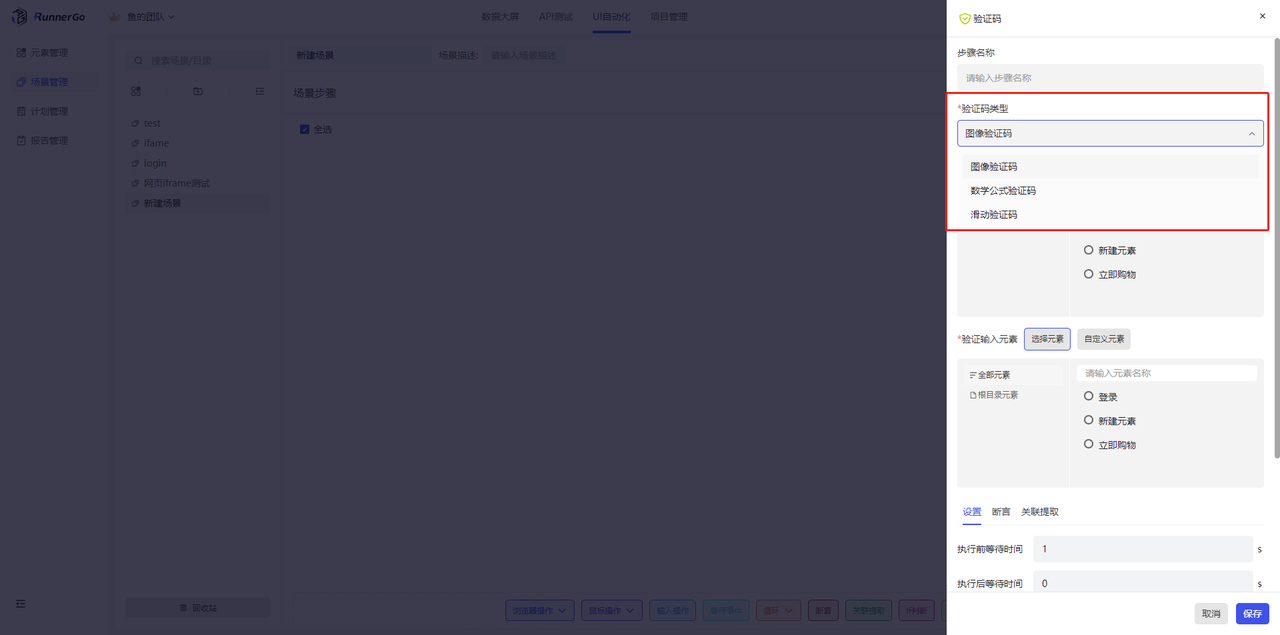Screen dimensions: 1280x635
Task: Click the 计划管理 calendar icon
Action: point(21,111)
